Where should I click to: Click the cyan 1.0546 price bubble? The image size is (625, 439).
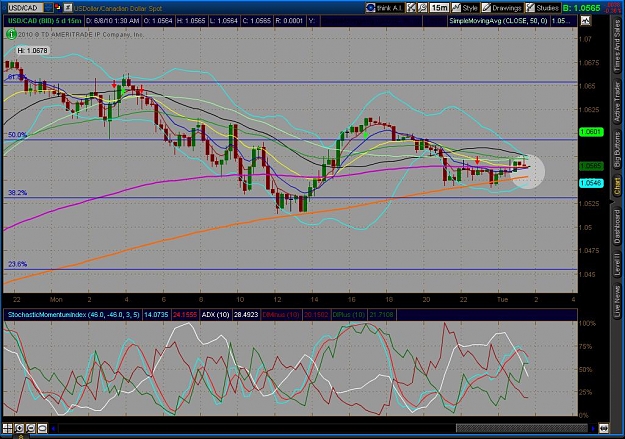coord(591,183)
